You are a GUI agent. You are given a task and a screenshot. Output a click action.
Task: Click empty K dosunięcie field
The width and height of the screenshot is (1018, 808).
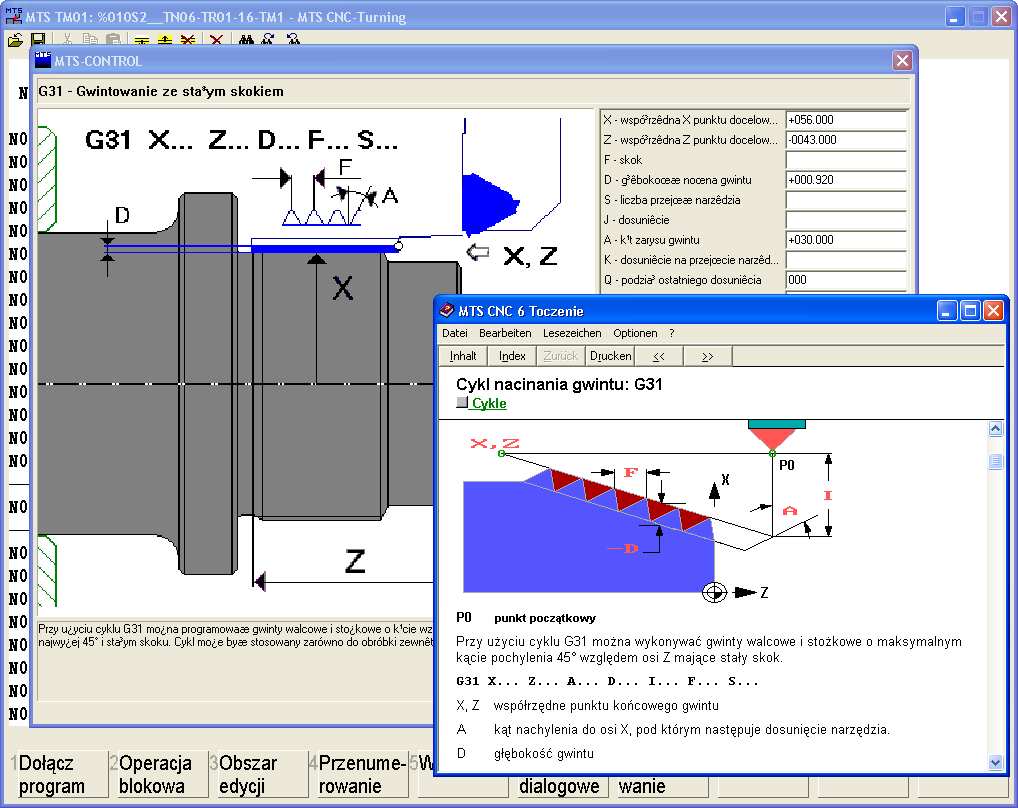pos(845,260)
